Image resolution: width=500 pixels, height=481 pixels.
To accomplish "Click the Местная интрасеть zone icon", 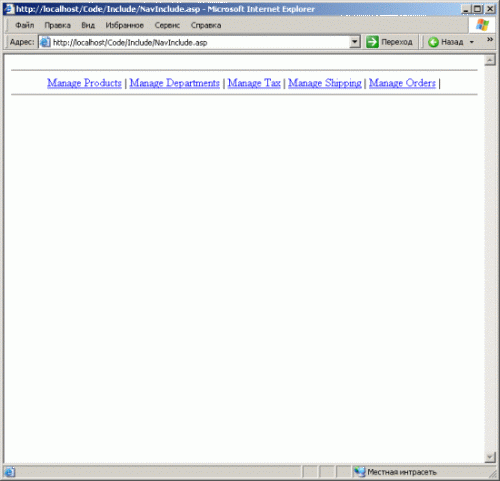I will (x=359, y=472).
